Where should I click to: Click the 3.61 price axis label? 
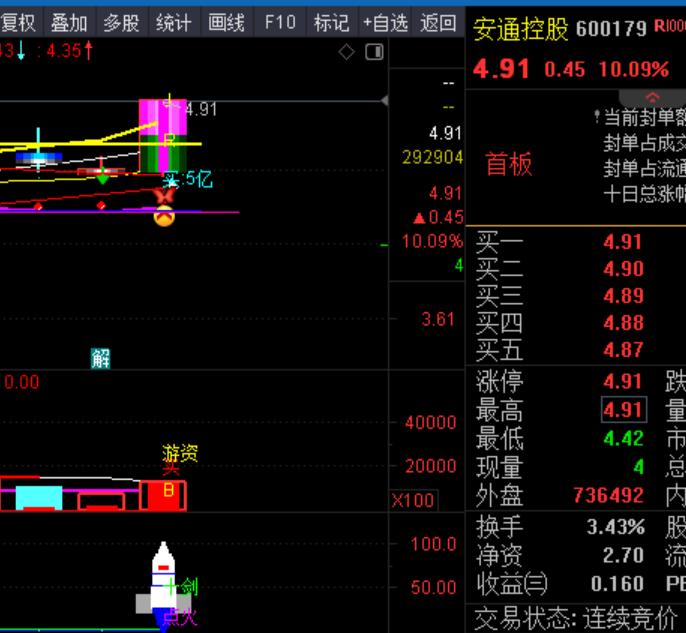[438, 319]
